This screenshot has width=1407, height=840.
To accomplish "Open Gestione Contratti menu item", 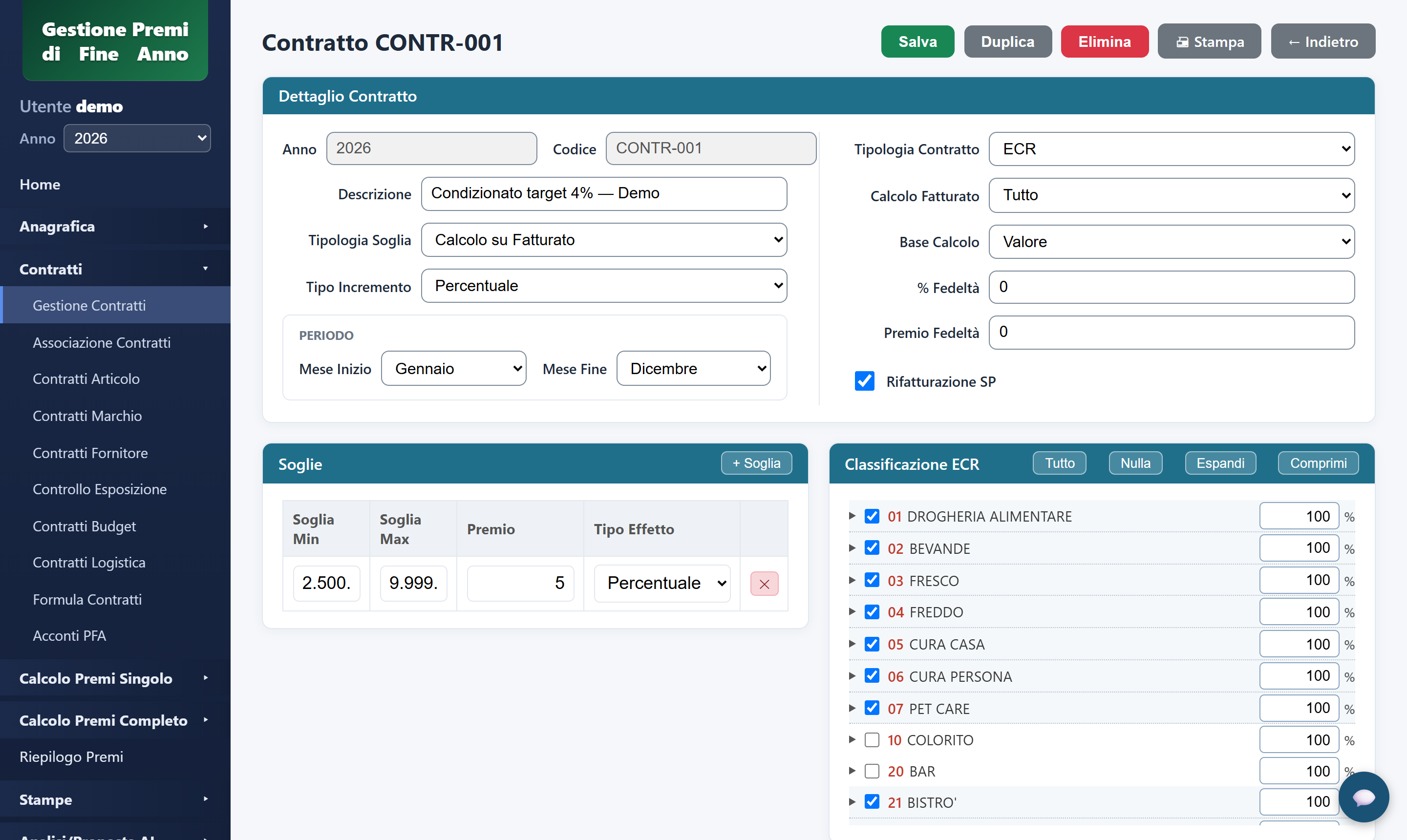I will coord(115,305).
